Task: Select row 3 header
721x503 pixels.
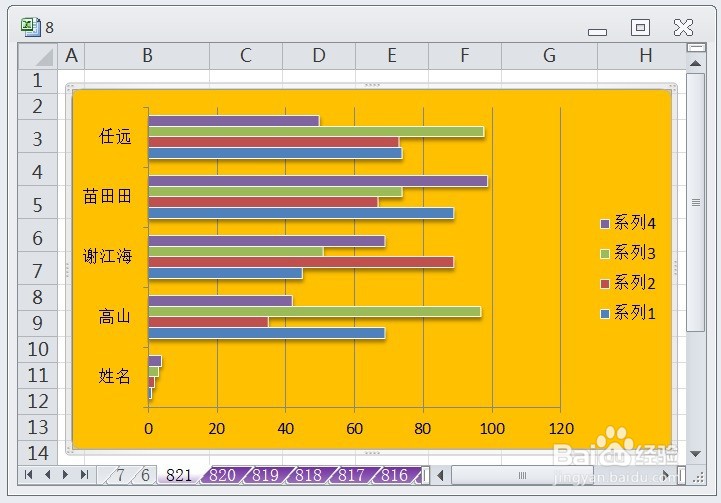Action: [x=38, y=138]
